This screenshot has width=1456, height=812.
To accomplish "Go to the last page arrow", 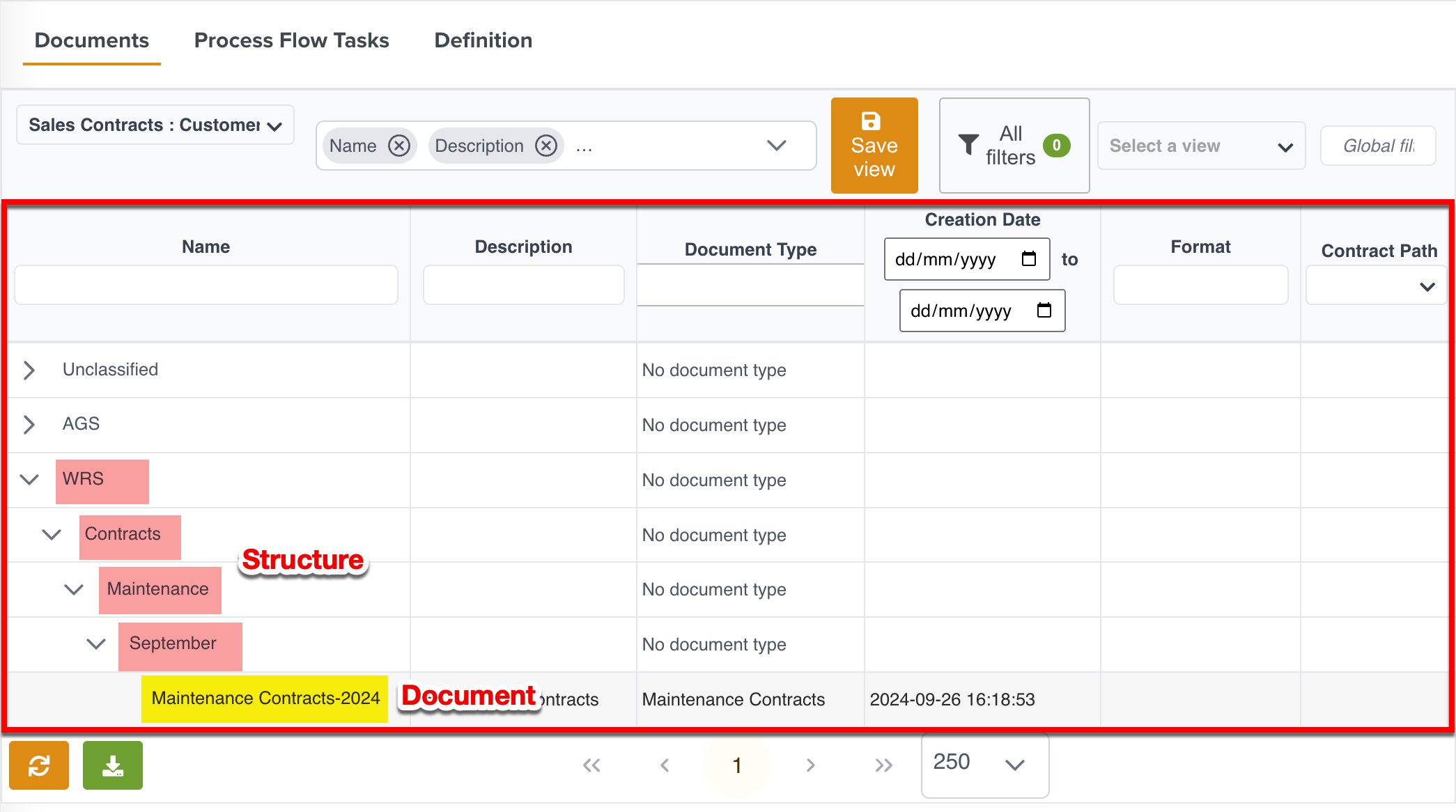I will (x=883, y=765).
